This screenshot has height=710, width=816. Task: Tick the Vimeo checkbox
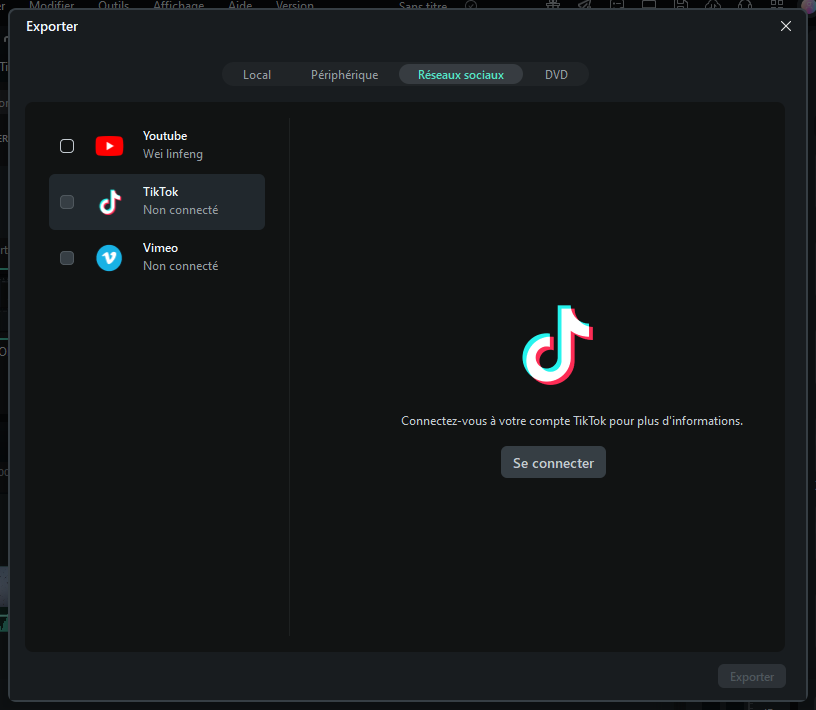[67, 258]
